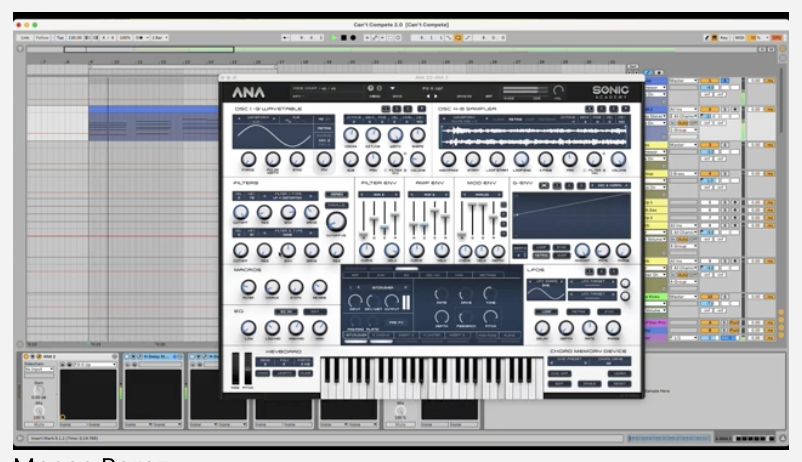
Task: Open the first LFO Target dropdown
Action: [x=592, y=282]
